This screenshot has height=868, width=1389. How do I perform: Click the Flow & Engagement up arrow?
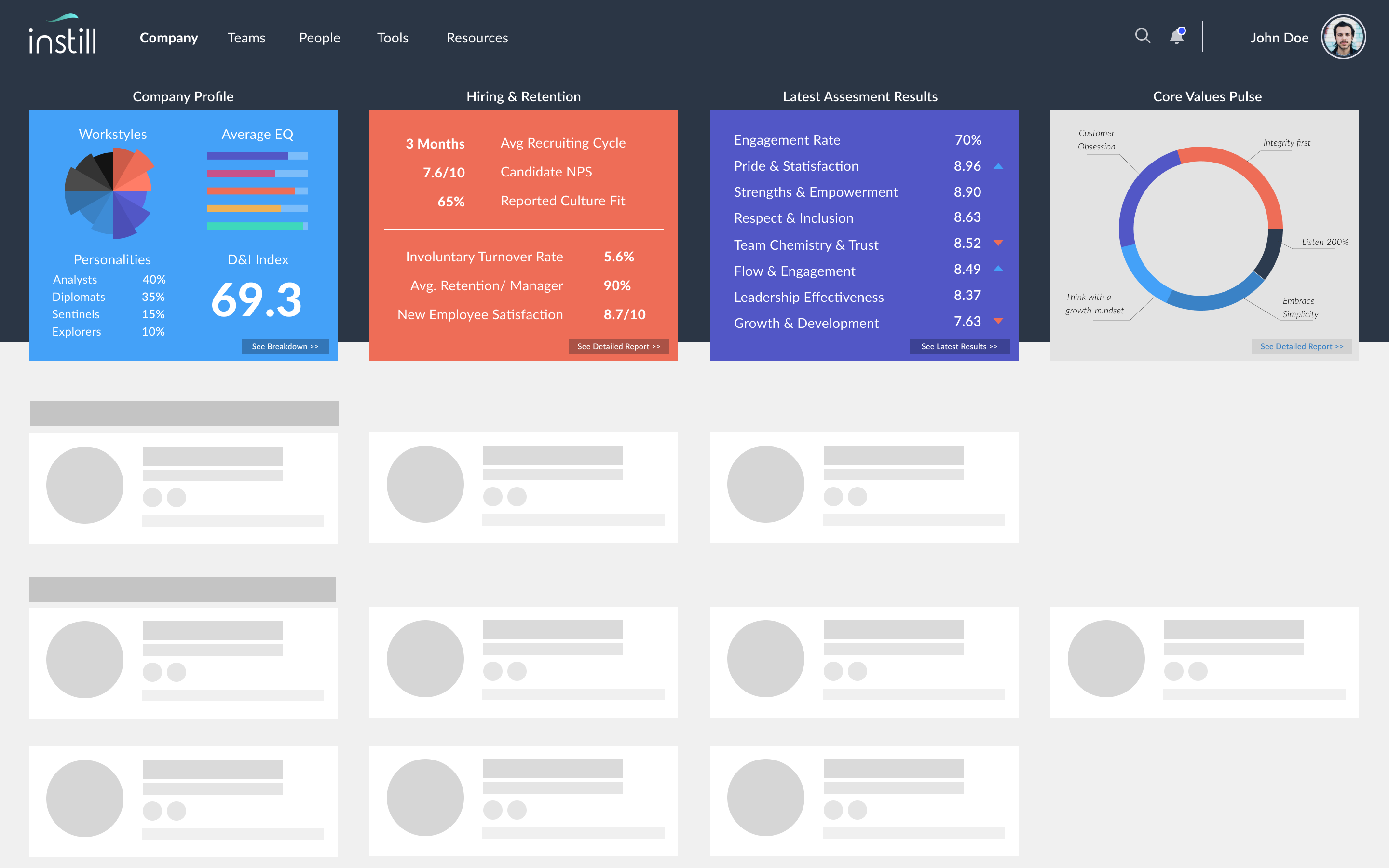[x=998, y=269]
